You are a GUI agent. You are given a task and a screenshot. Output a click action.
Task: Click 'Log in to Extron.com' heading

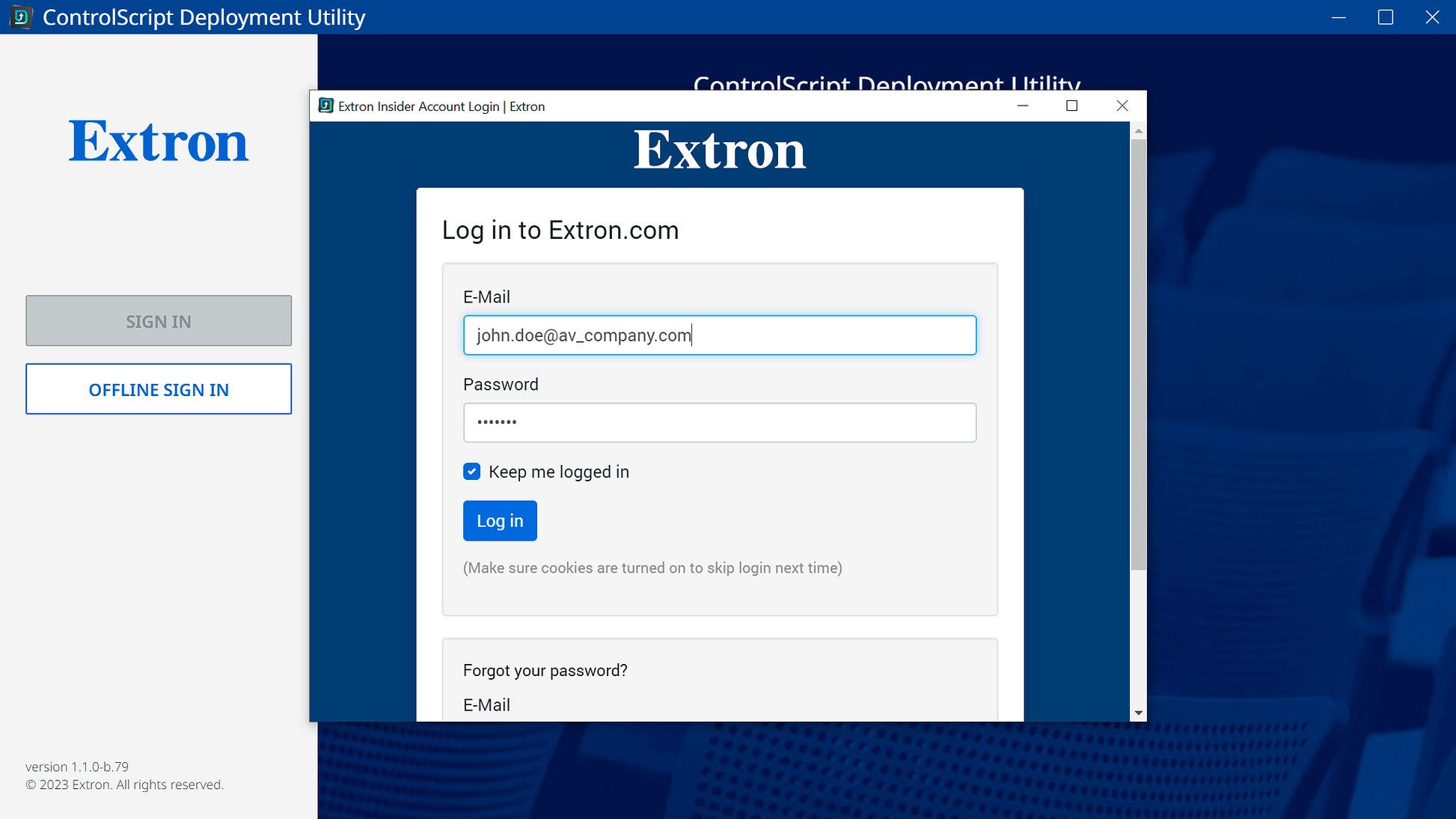click(x=560, y=231)
